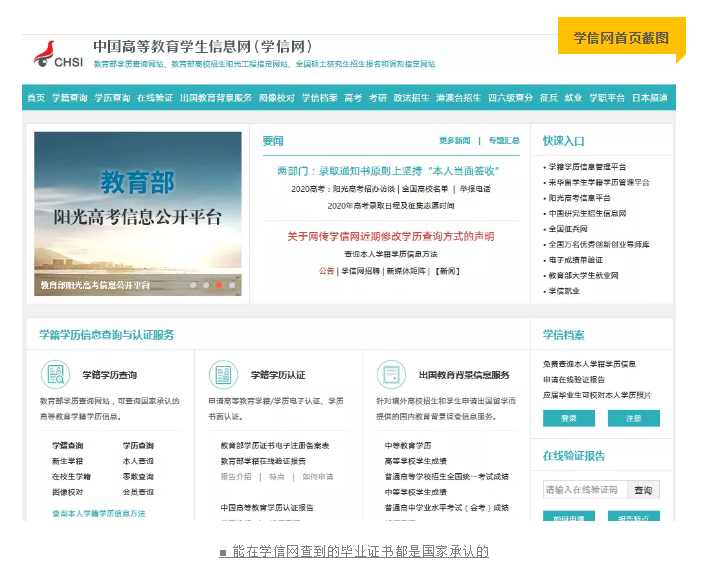Click the 在线验证码 input field
The width and height of the screenshot is (706, 577).
pos(585,490)
